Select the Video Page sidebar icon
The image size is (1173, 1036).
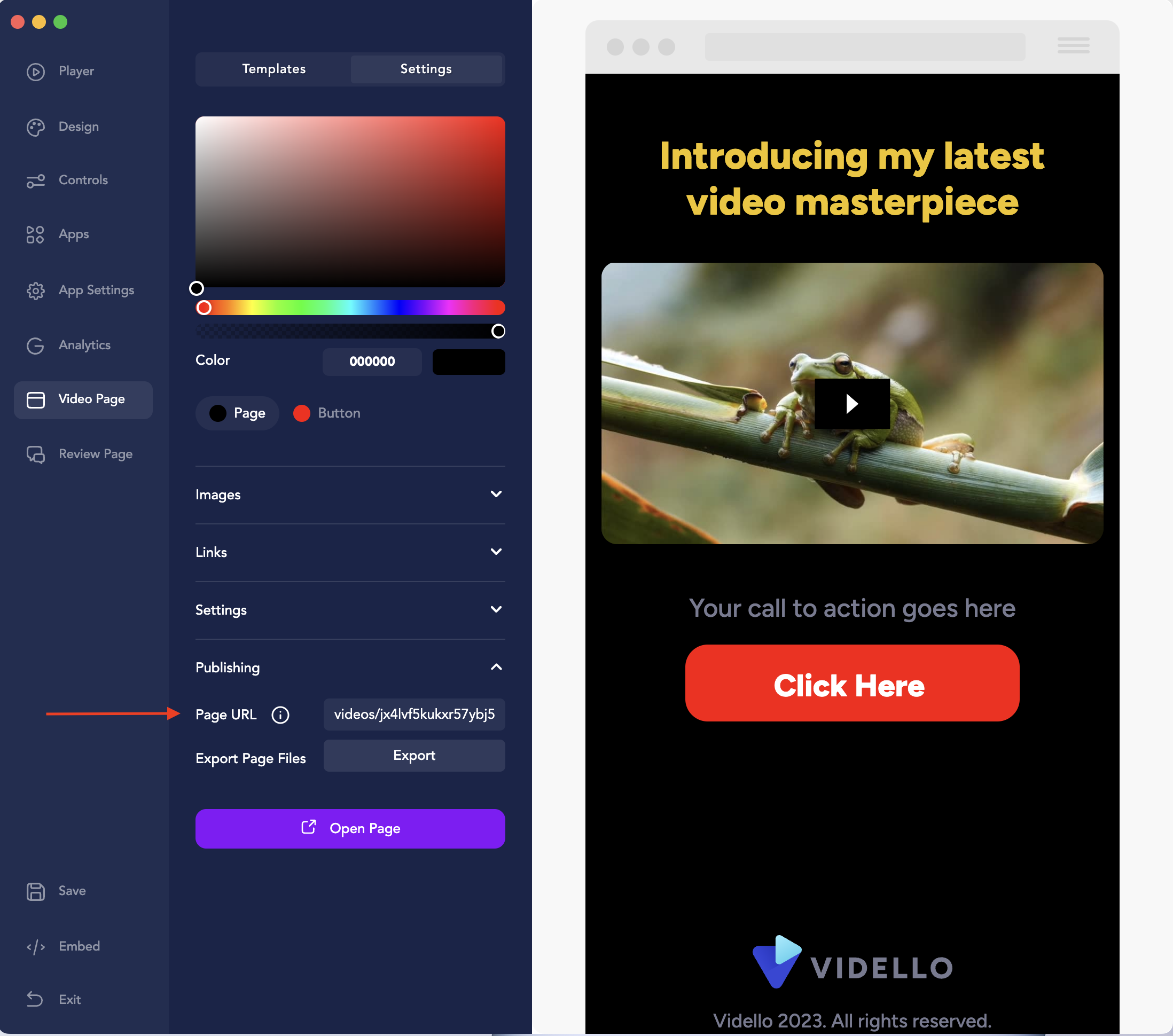pos(36,400)
